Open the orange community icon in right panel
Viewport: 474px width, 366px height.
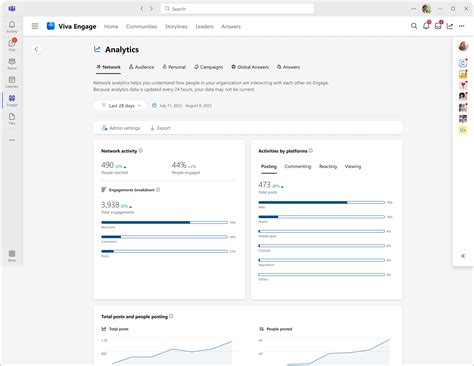tap(463, 74)
